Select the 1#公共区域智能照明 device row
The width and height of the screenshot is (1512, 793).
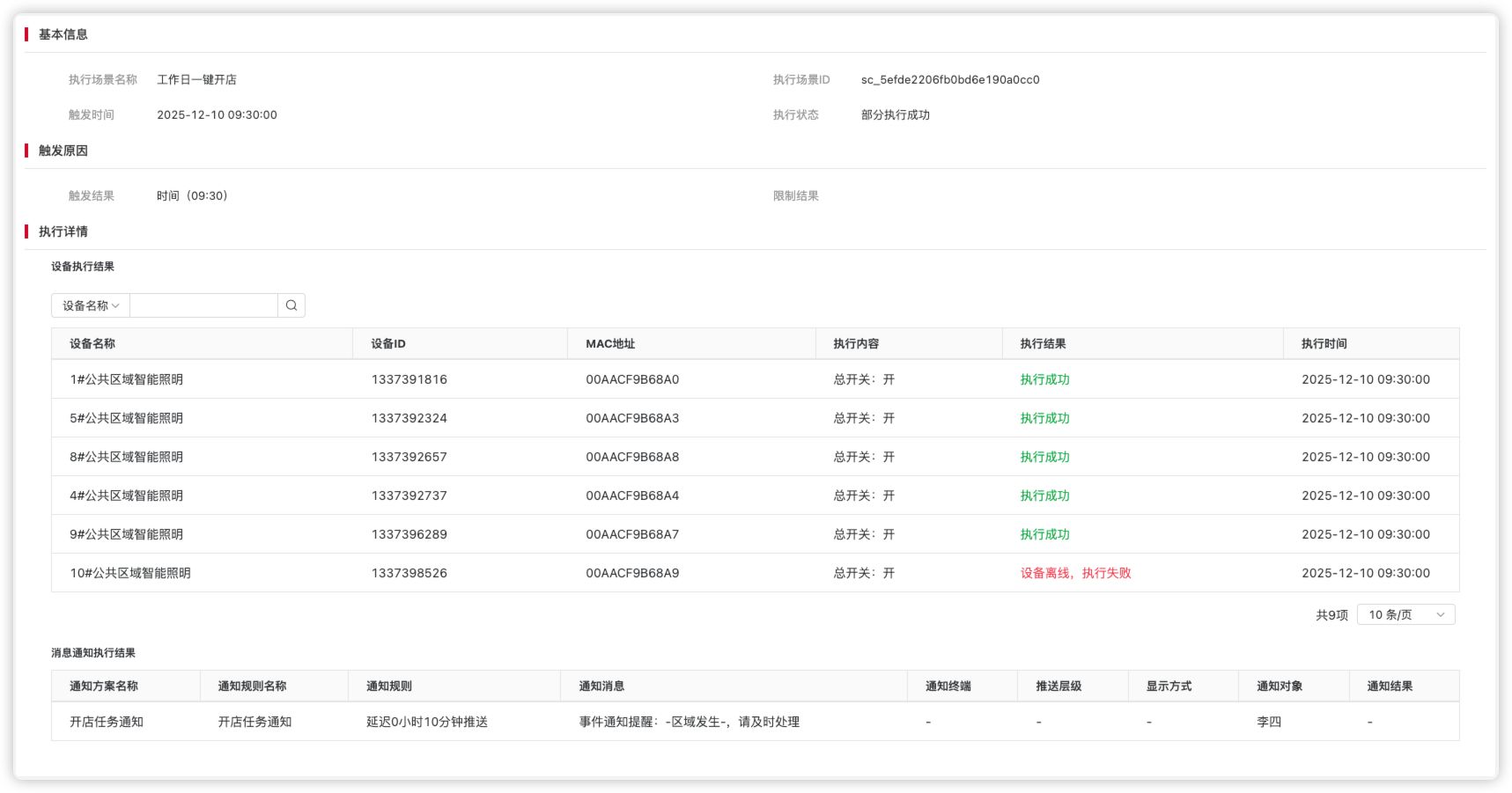pos(127,379)
